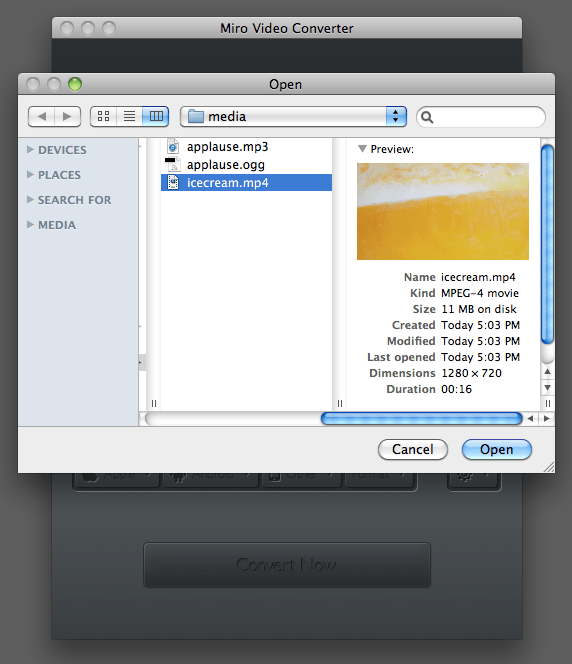Switch to column view mode

(x=156, y=116)
